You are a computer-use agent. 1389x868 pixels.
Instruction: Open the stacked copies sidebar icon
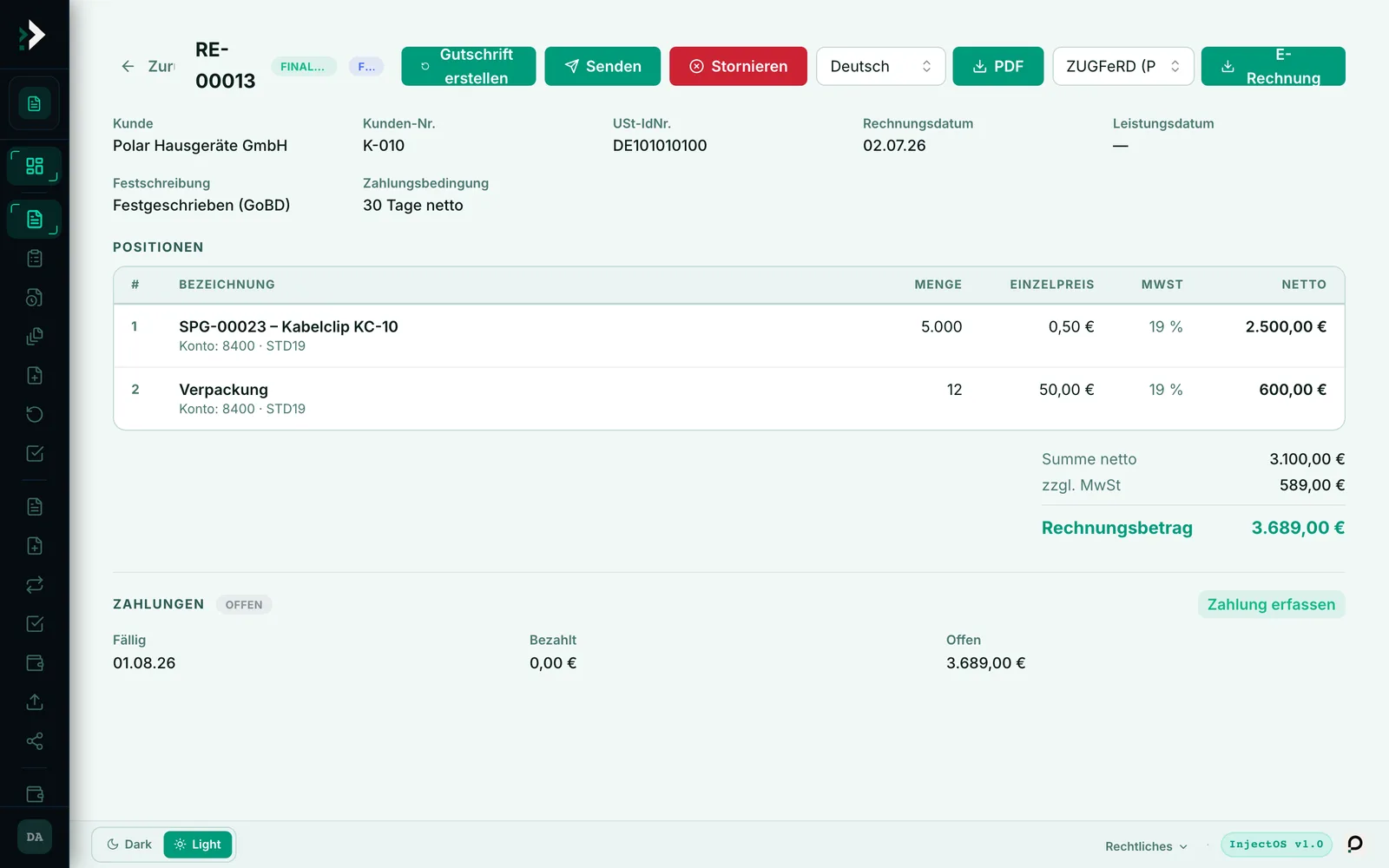click(35, 337)
